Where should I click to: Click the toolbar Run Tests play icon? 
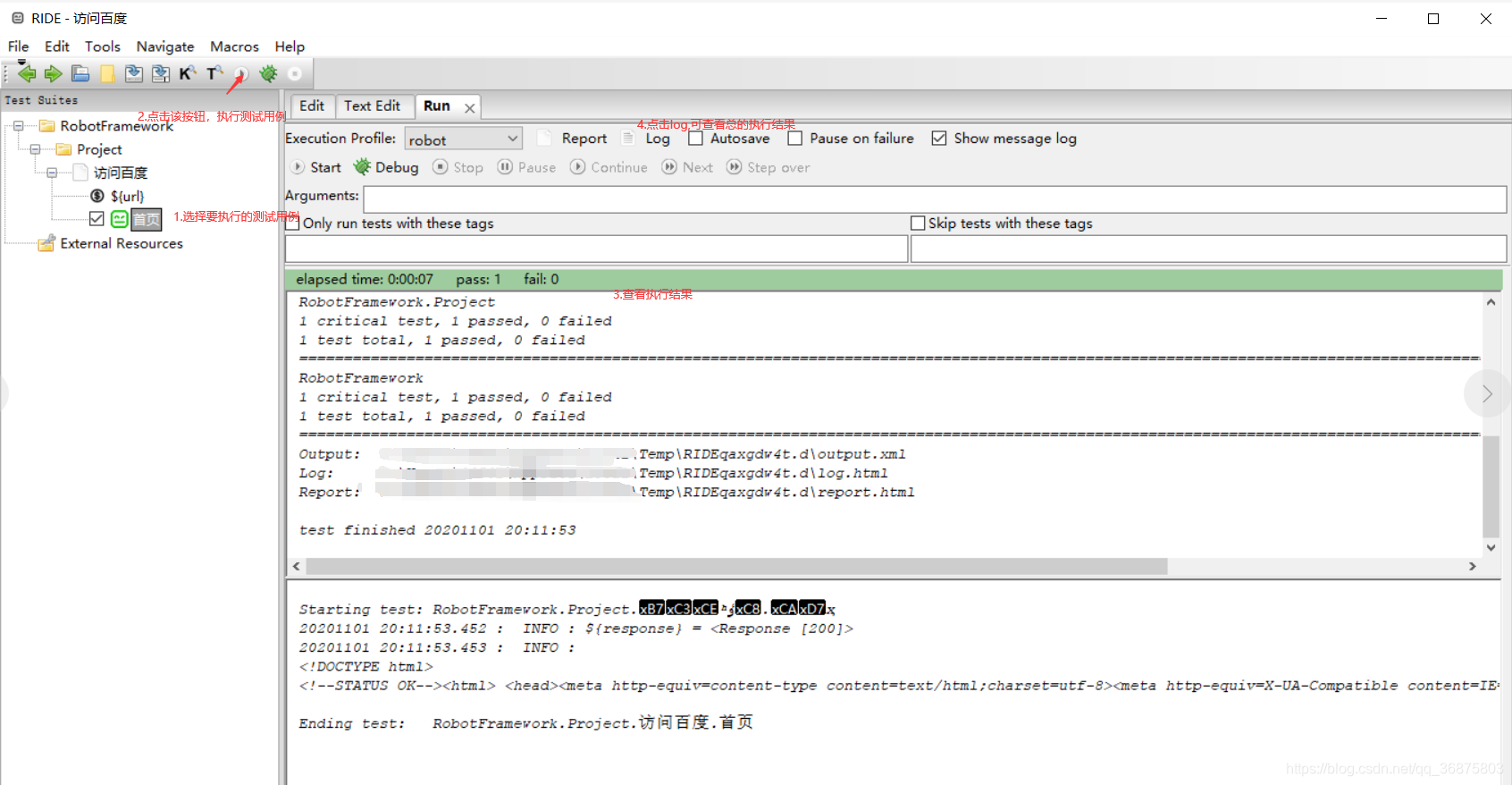pyautogui.click(x=241, y=74)
